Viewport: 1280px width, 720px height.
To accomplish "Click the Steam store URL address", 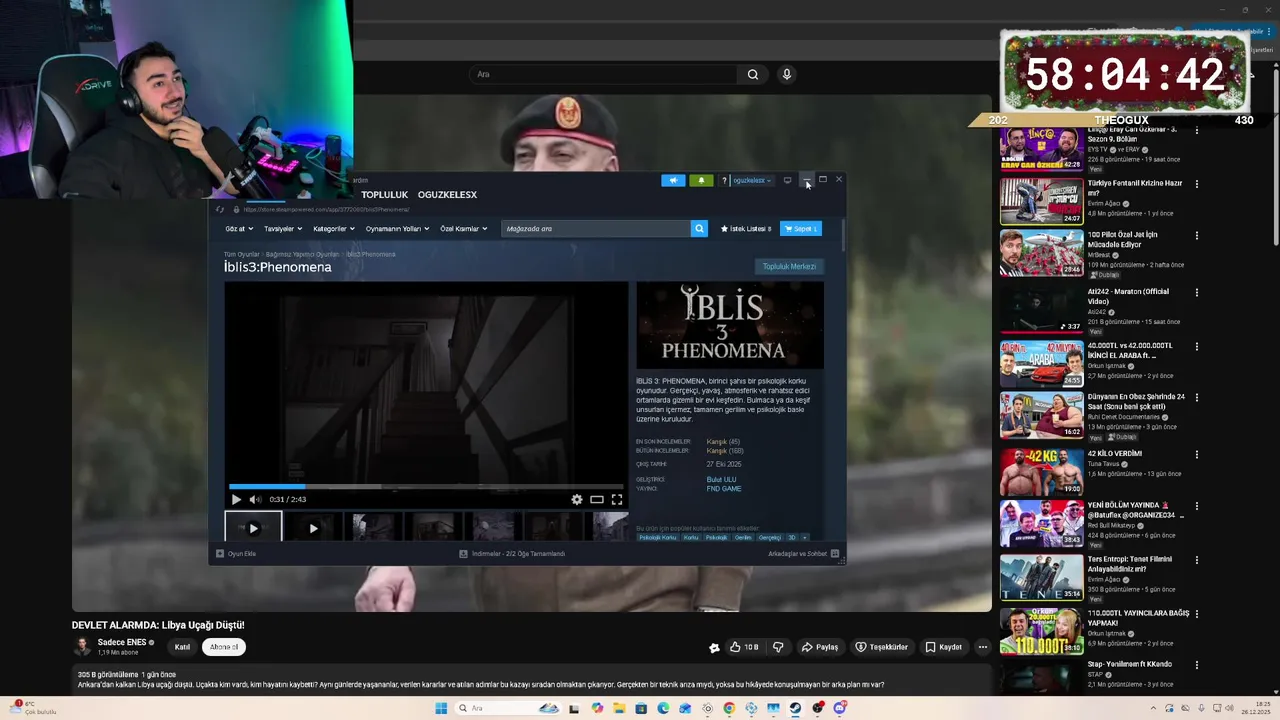I will pos(326,209).
